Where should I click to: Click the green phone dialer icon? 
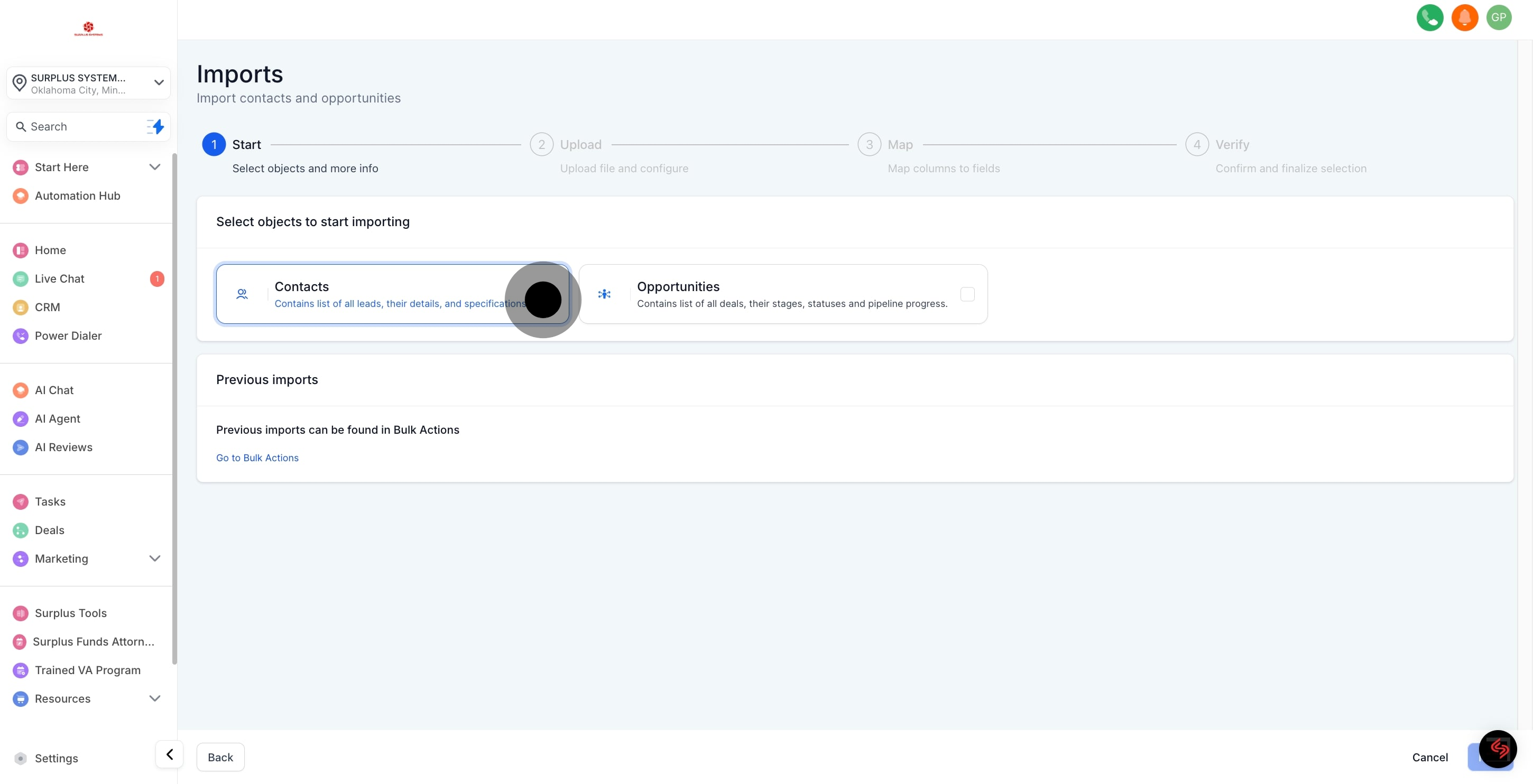[1429, 17]
